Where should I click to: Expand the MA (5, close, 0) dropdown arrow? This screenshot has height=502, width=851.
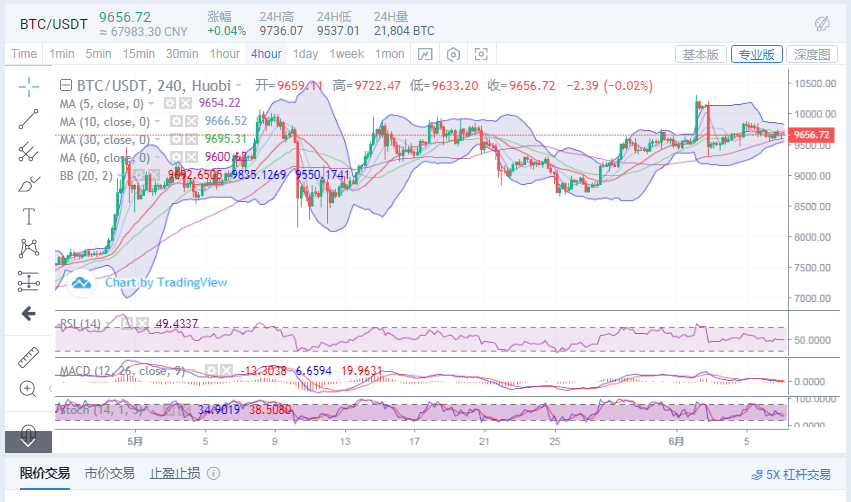tap(152, 102)
